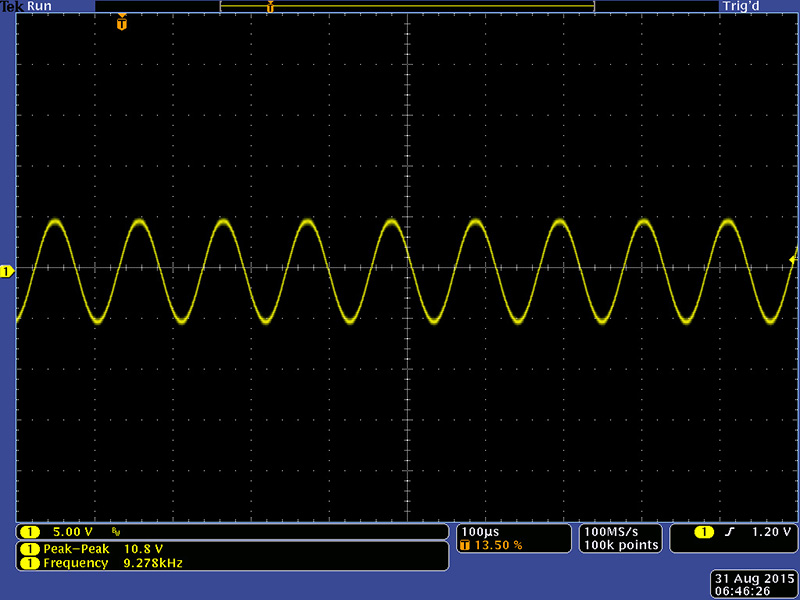Toggle the Run acquisition status indicator
800x600 pixels.
40,6
